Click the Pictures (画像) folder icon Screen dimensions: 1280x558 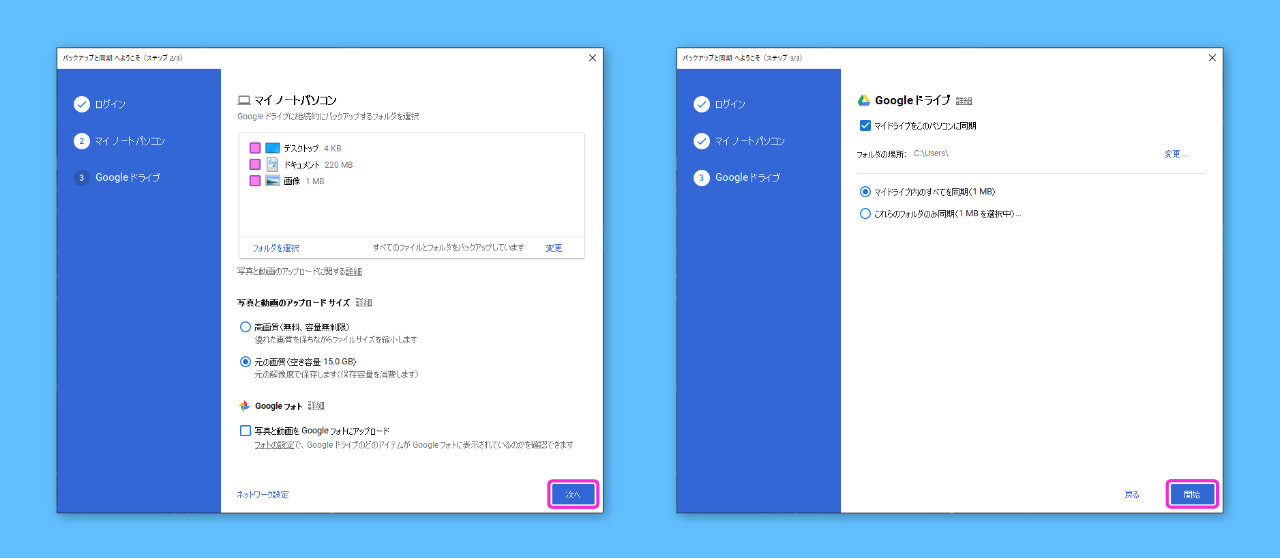272,181
